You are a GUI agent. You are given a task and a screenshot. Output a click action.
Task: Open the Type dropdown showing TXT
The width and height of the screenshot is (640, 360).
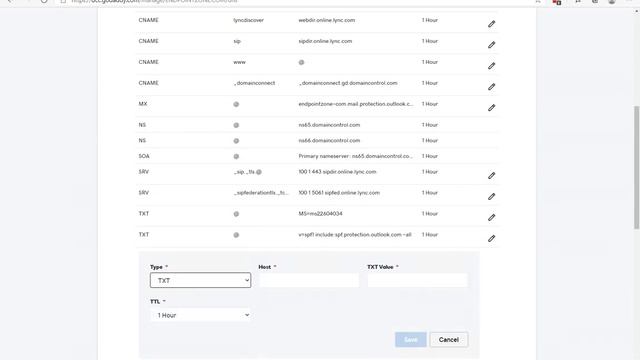click(x=200, y=280)
